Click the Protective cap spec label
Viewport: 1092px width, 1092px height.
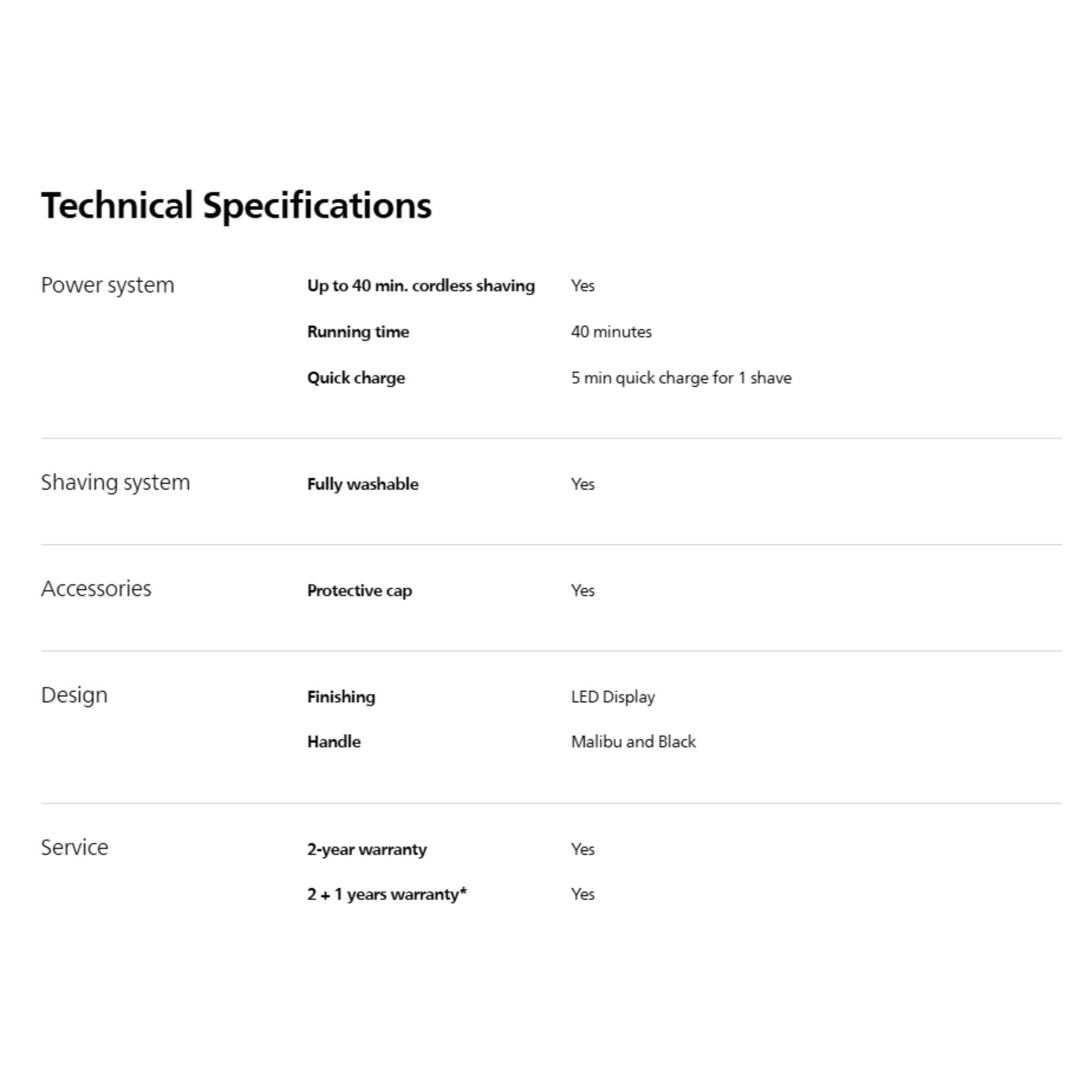coord(359,591)
